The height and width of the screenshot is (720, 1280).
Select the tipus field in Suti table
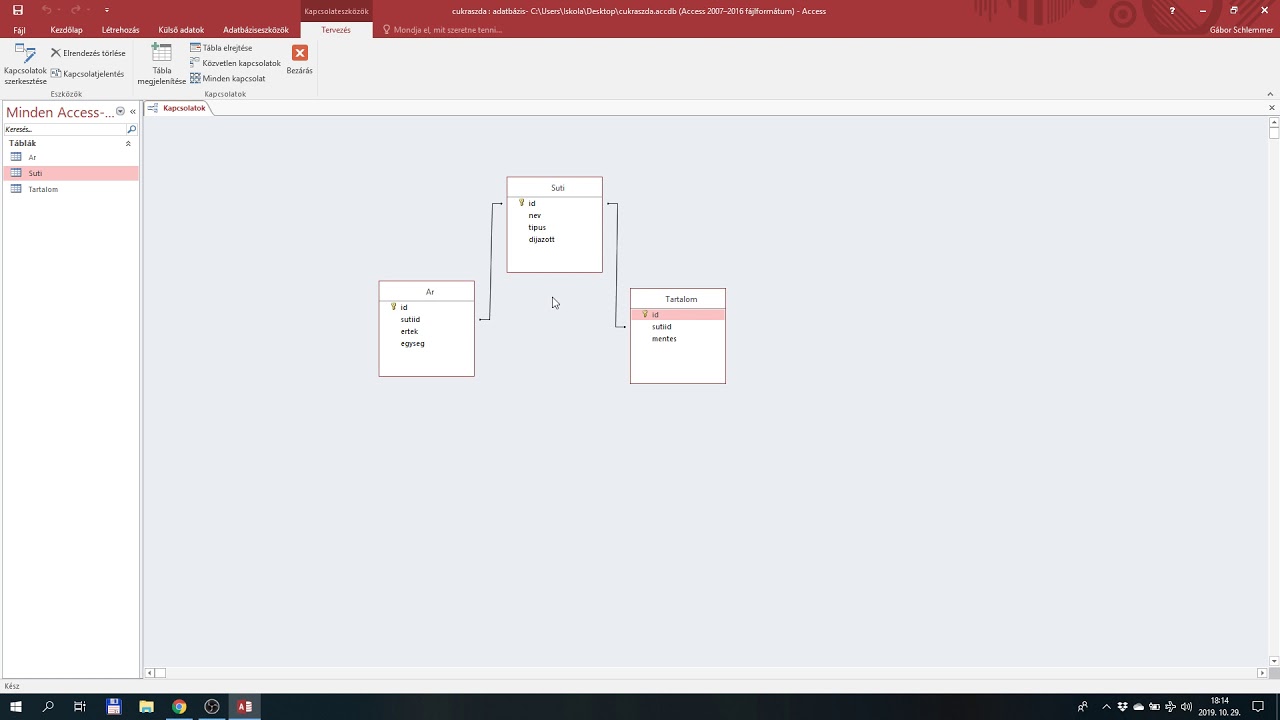555,227
